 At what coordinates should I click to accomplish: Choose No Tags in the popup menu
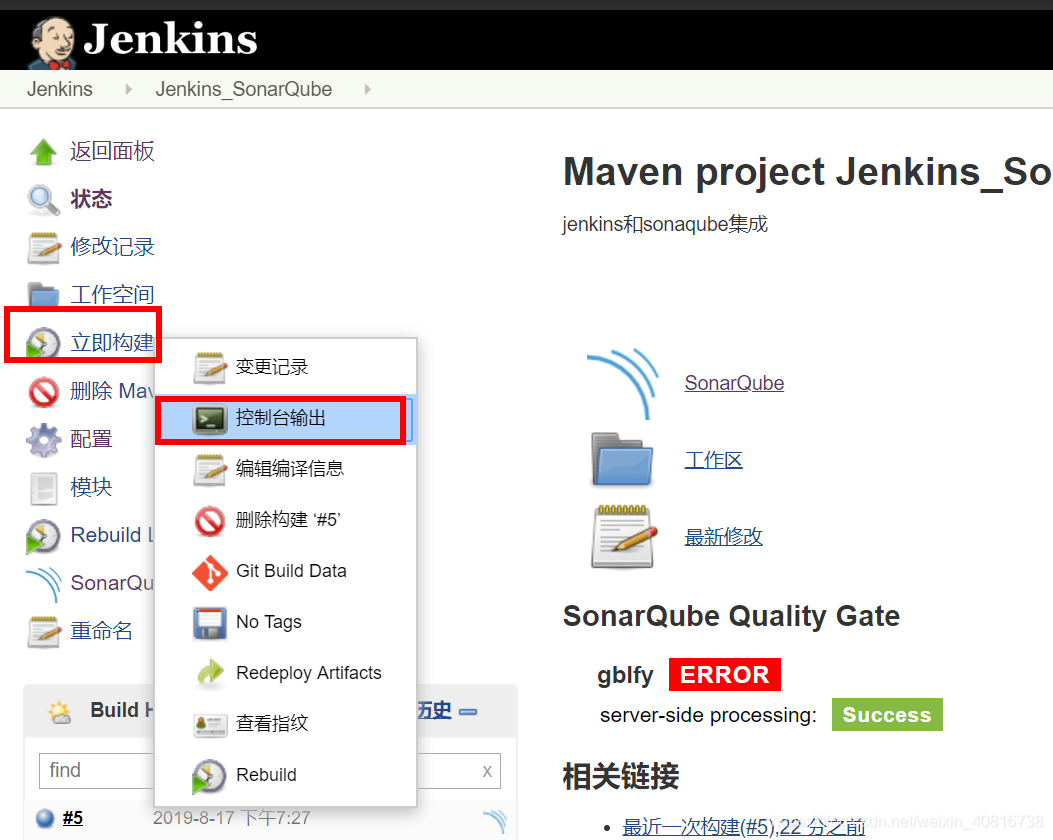269,622
